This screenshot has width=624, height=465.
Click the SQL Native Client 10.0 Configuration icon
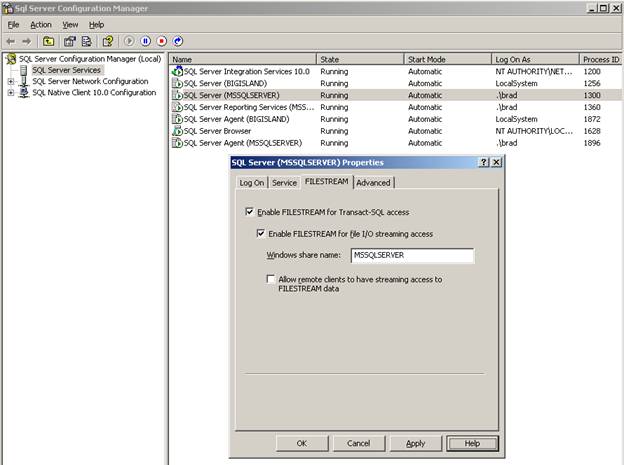pyautogui.click(x=24, y=92)
